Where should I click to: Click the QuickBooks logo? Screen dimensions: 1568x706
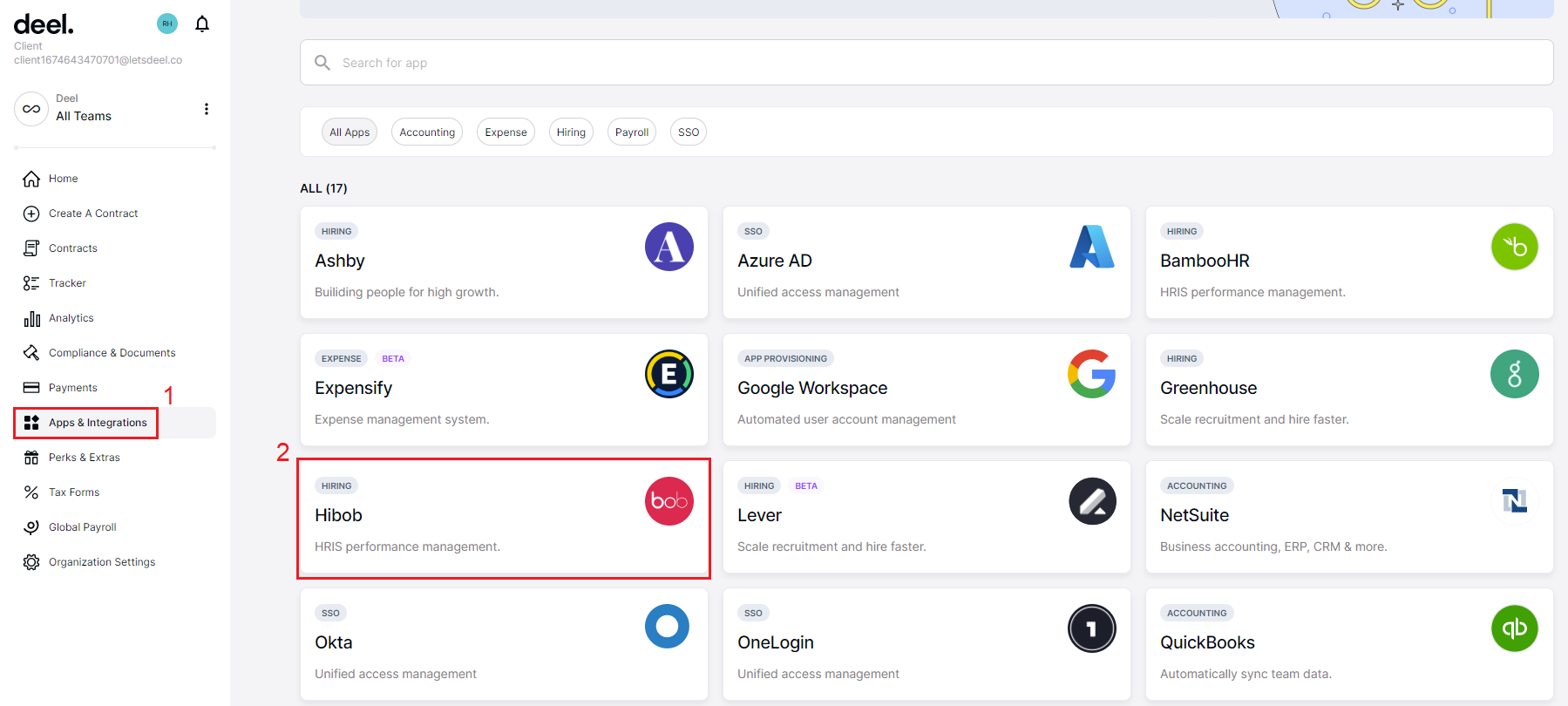pyautogui.click(x=1515, y=628)
